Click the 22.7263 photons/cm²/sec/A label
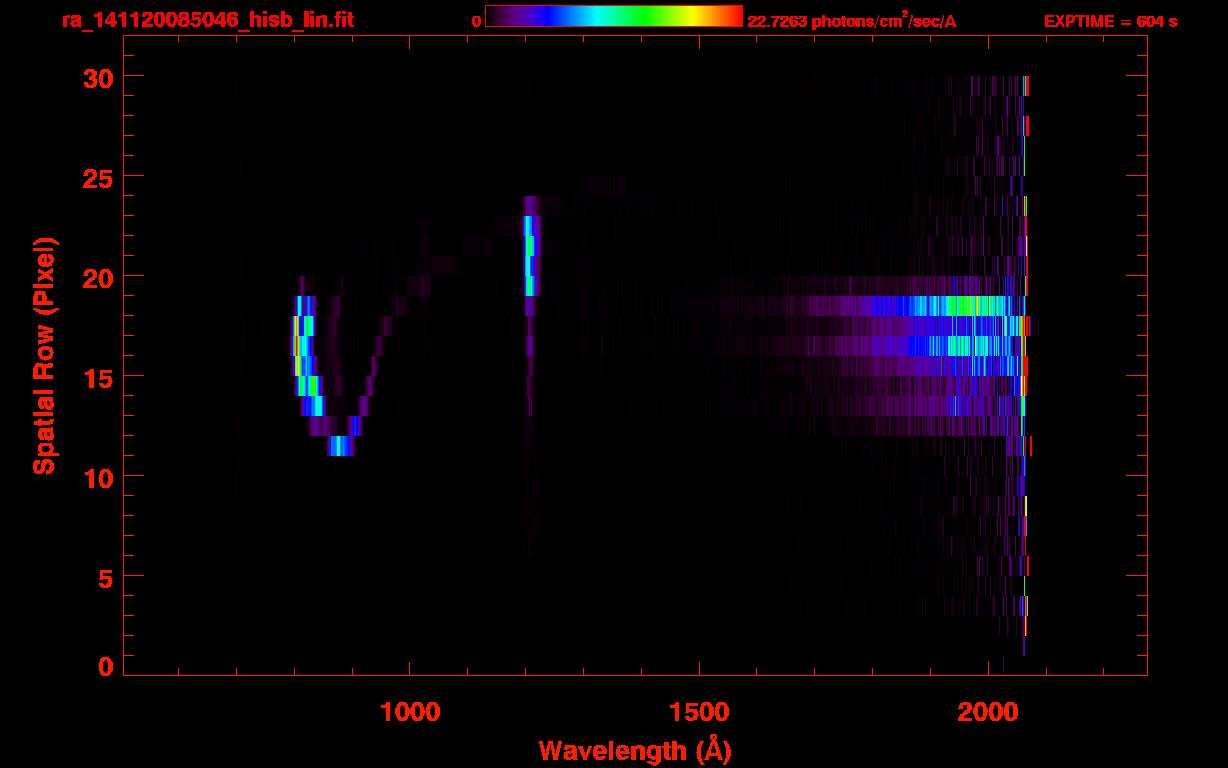Viewport: 1228px width, 768px height. point(852,21)
